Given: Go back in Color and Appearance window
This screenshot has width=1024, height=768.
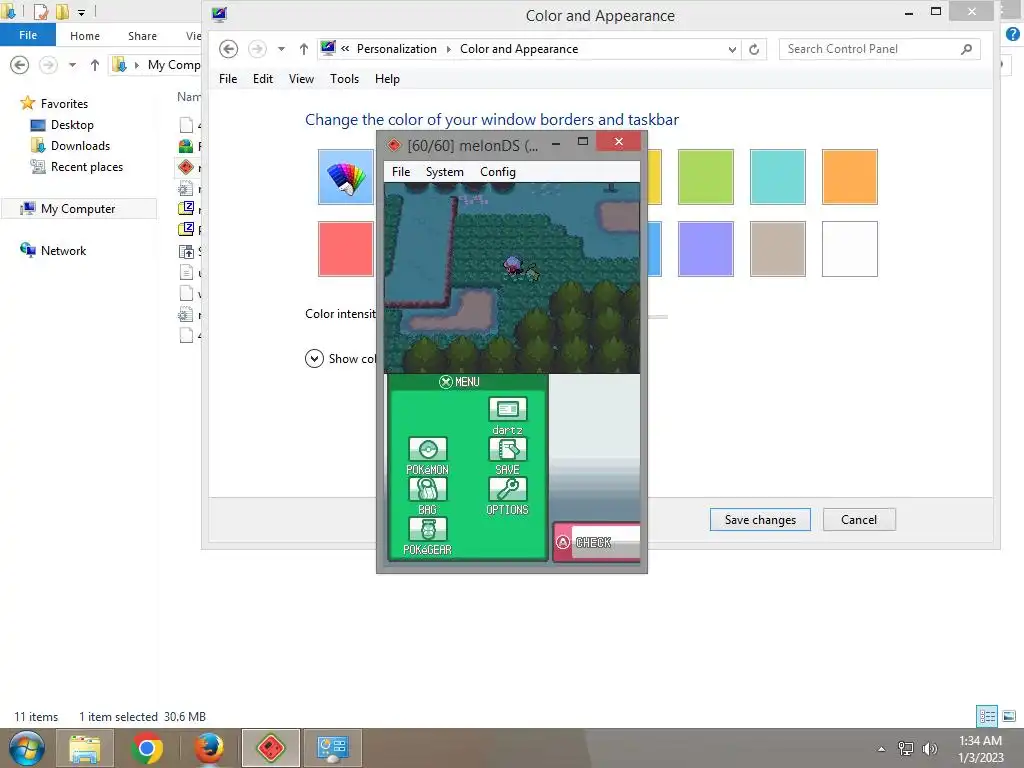Looking at the screenshot, I should [x=229, y=49].
